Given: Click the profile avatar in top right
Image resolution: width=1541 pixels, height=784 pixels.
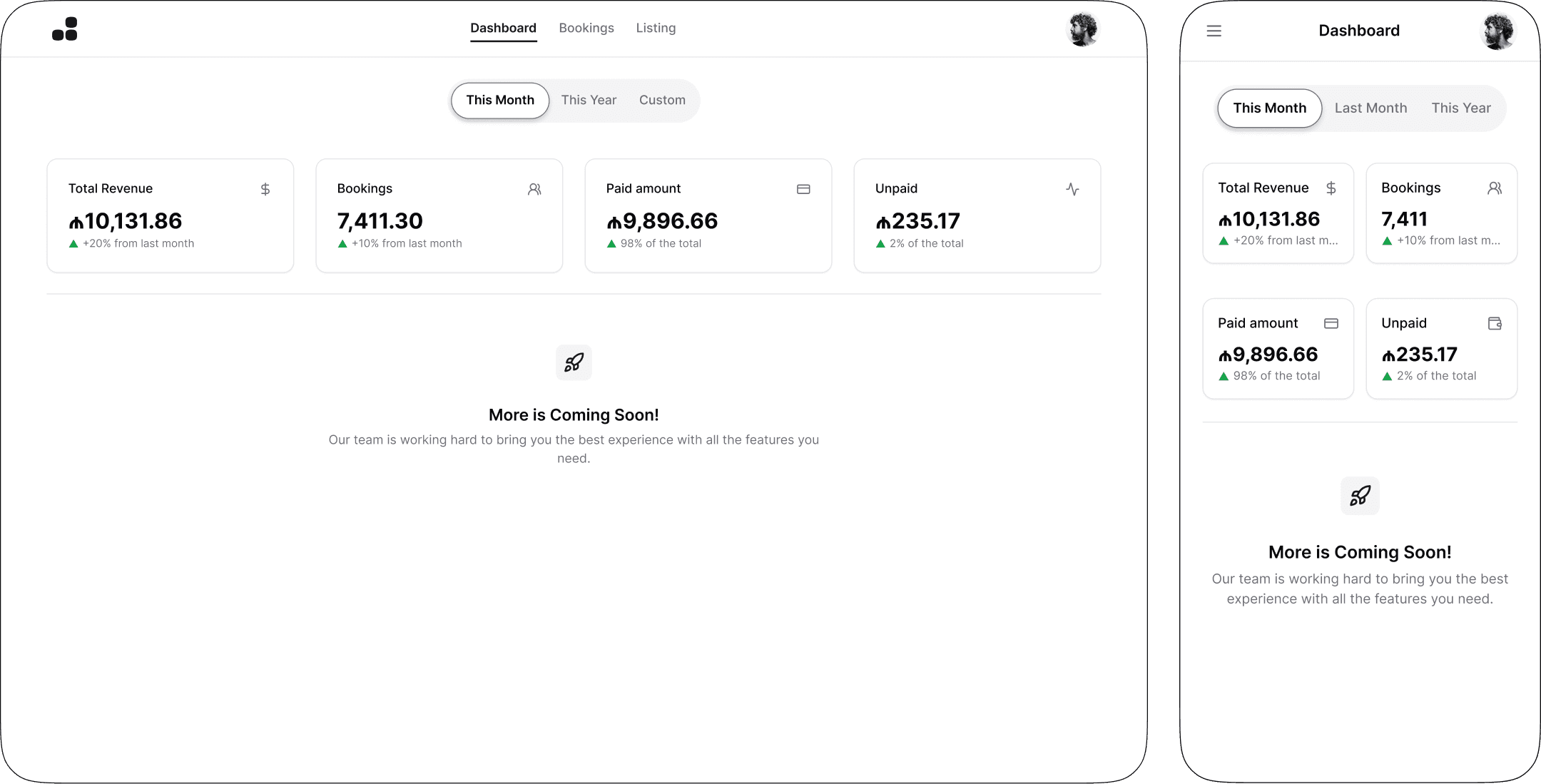Looking at the screenshot, I should coord(1083,29).
